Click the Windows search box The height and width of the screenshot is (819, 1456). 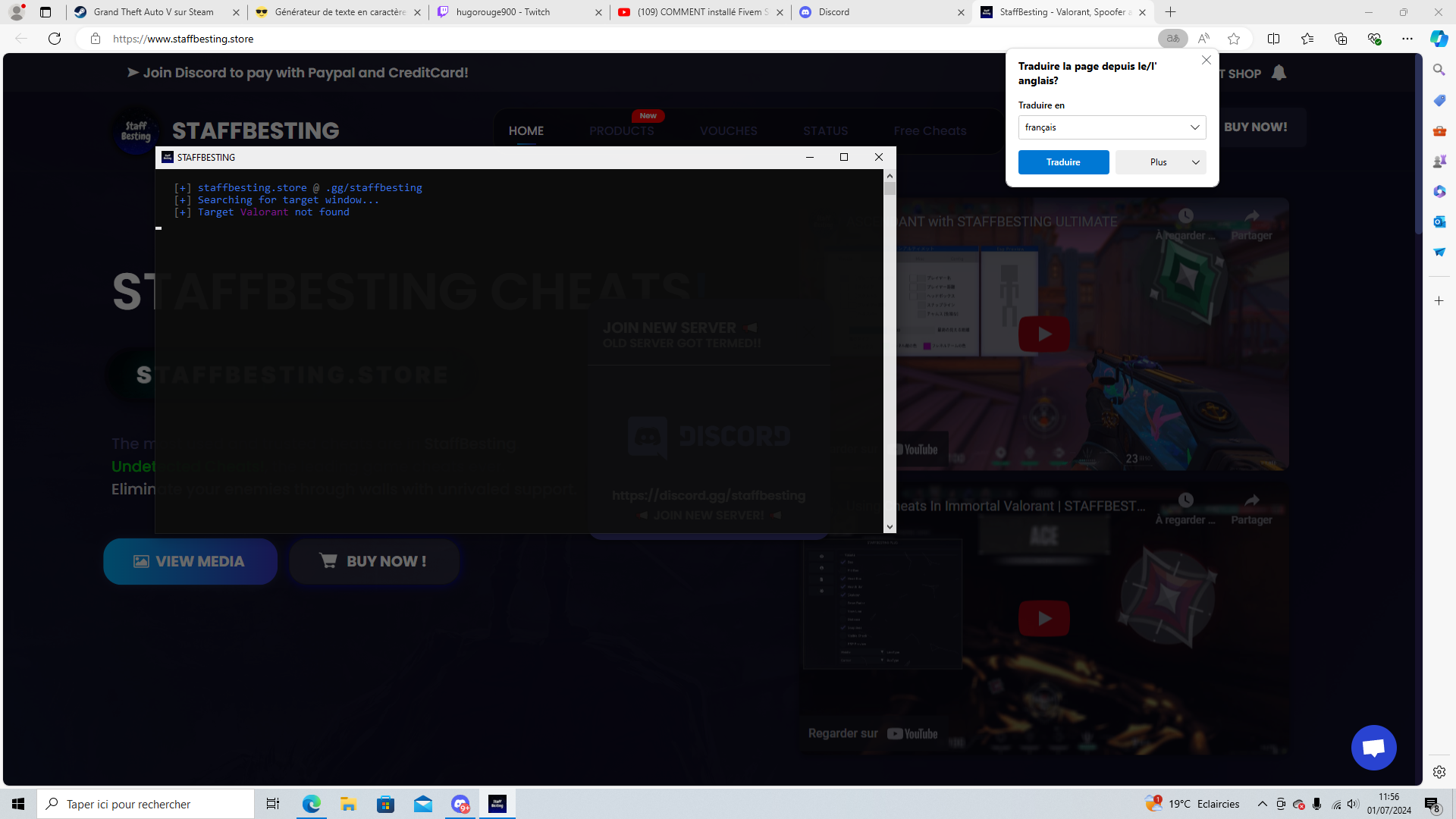click(146, 804)
